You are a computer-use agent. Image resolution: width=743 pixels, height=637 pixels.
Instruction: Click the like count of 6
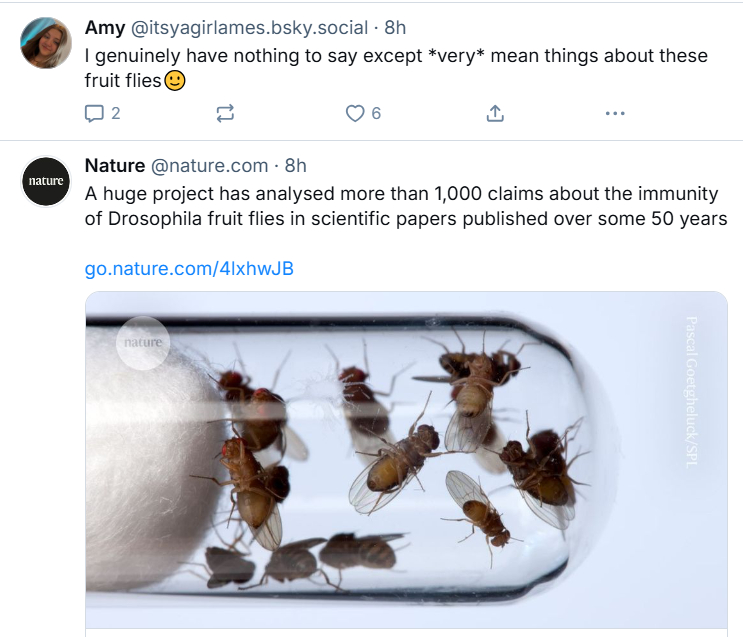click(x=376, y=114)
